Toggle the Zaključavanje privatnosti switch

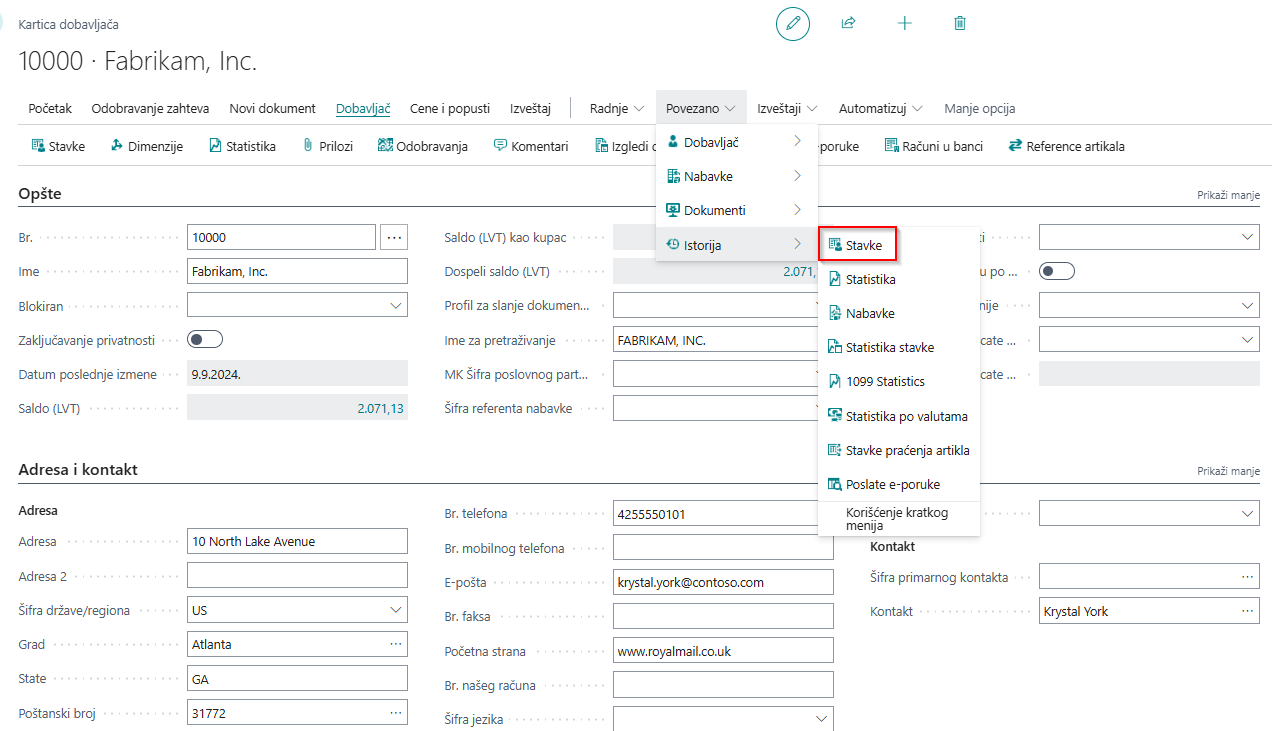pyautogui.click(x=205, y=340)
